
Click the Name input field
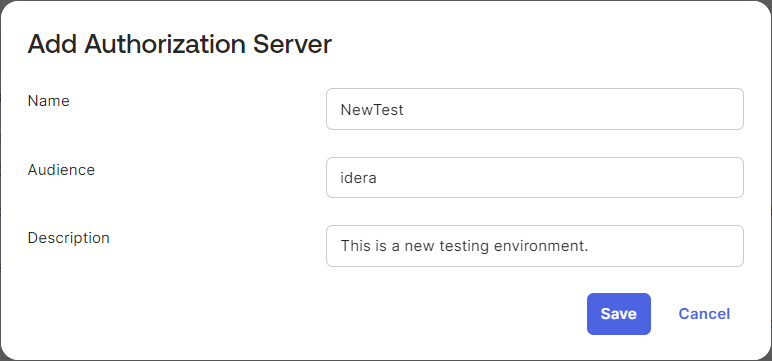[x=535, y=109]
